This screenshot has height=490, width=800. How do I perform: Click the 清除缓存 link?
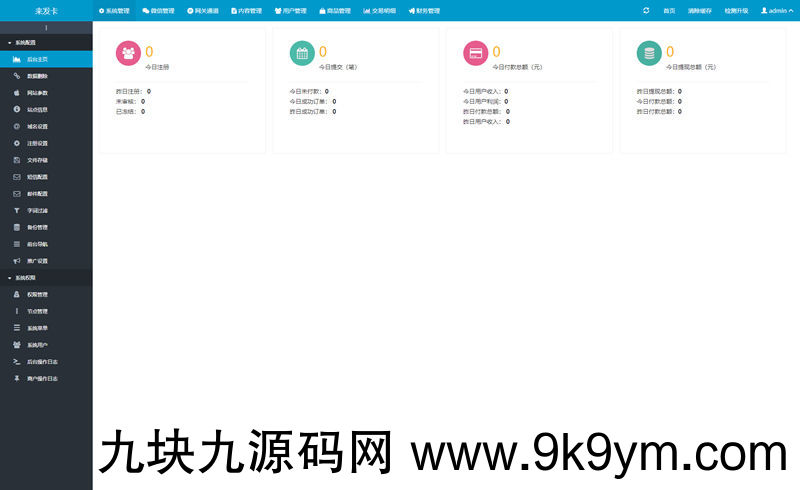tap(700, 10)
